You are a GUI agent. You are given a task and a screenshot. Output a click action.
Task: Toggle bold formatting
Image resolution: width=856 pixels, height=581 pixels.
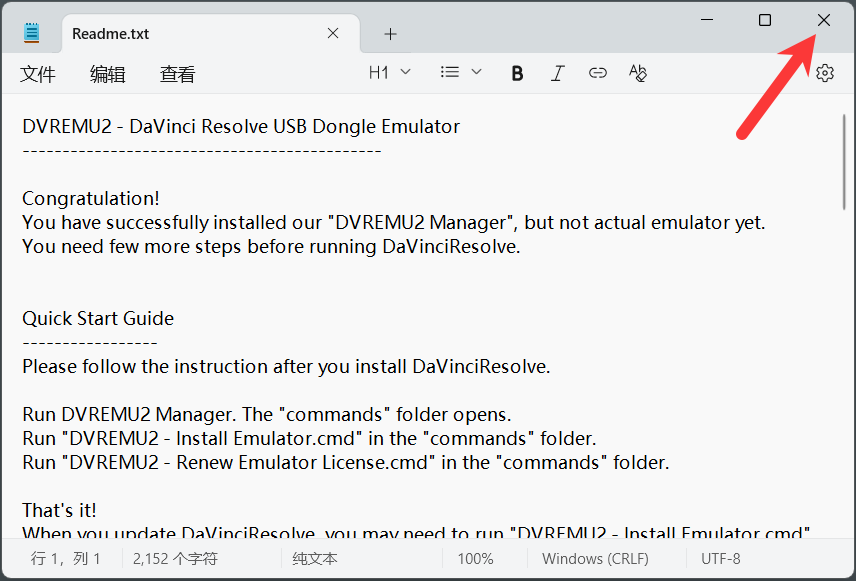(x=517, y=73)
